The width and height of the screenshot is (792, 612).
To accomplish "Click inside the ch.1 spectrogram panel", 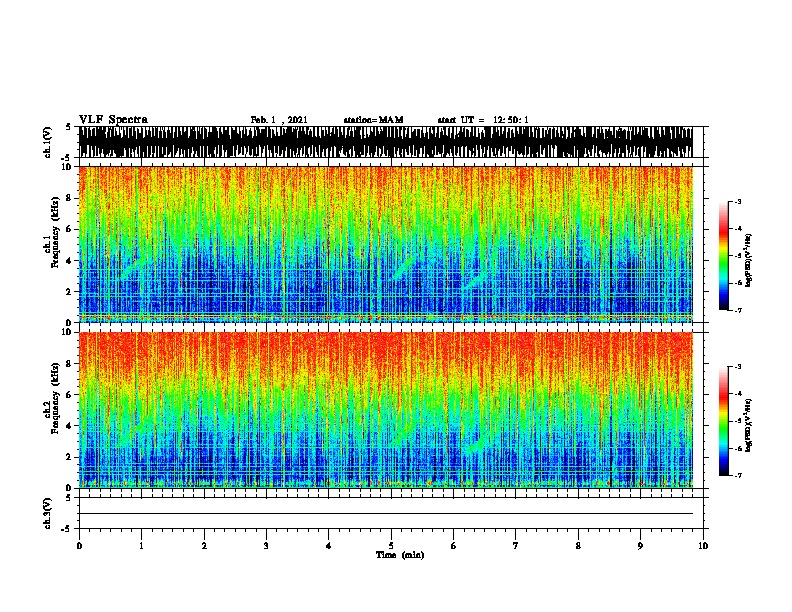I will point(386,244).
